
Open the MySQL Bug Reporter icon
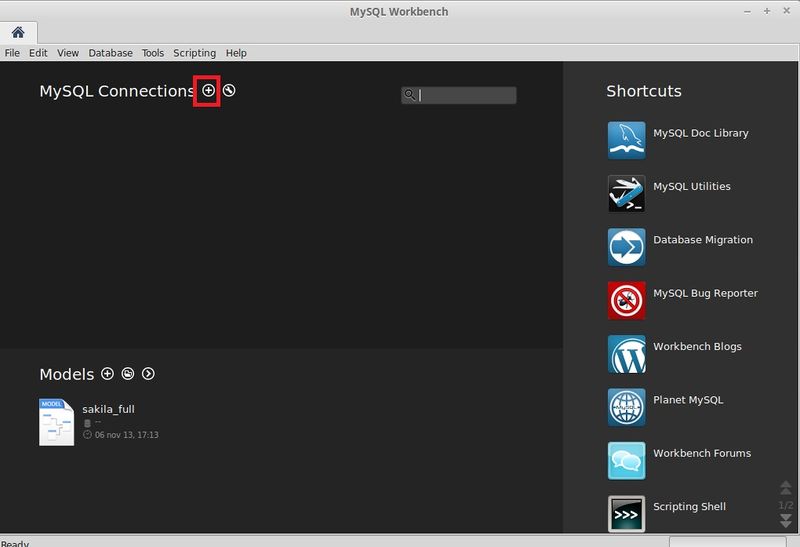tap(627, 300)
